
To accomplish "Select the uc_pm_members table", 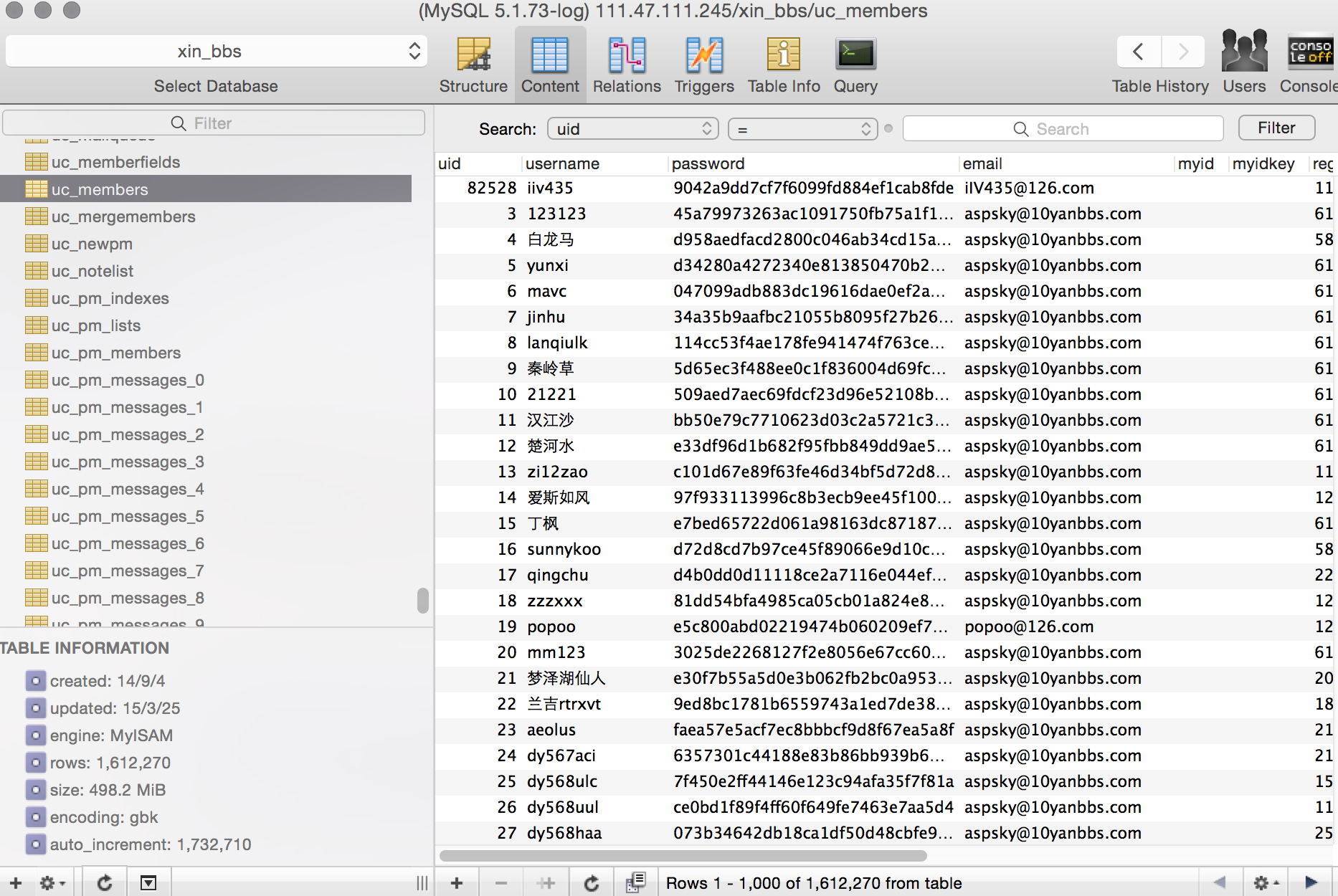I will click(x=207, y=353).
